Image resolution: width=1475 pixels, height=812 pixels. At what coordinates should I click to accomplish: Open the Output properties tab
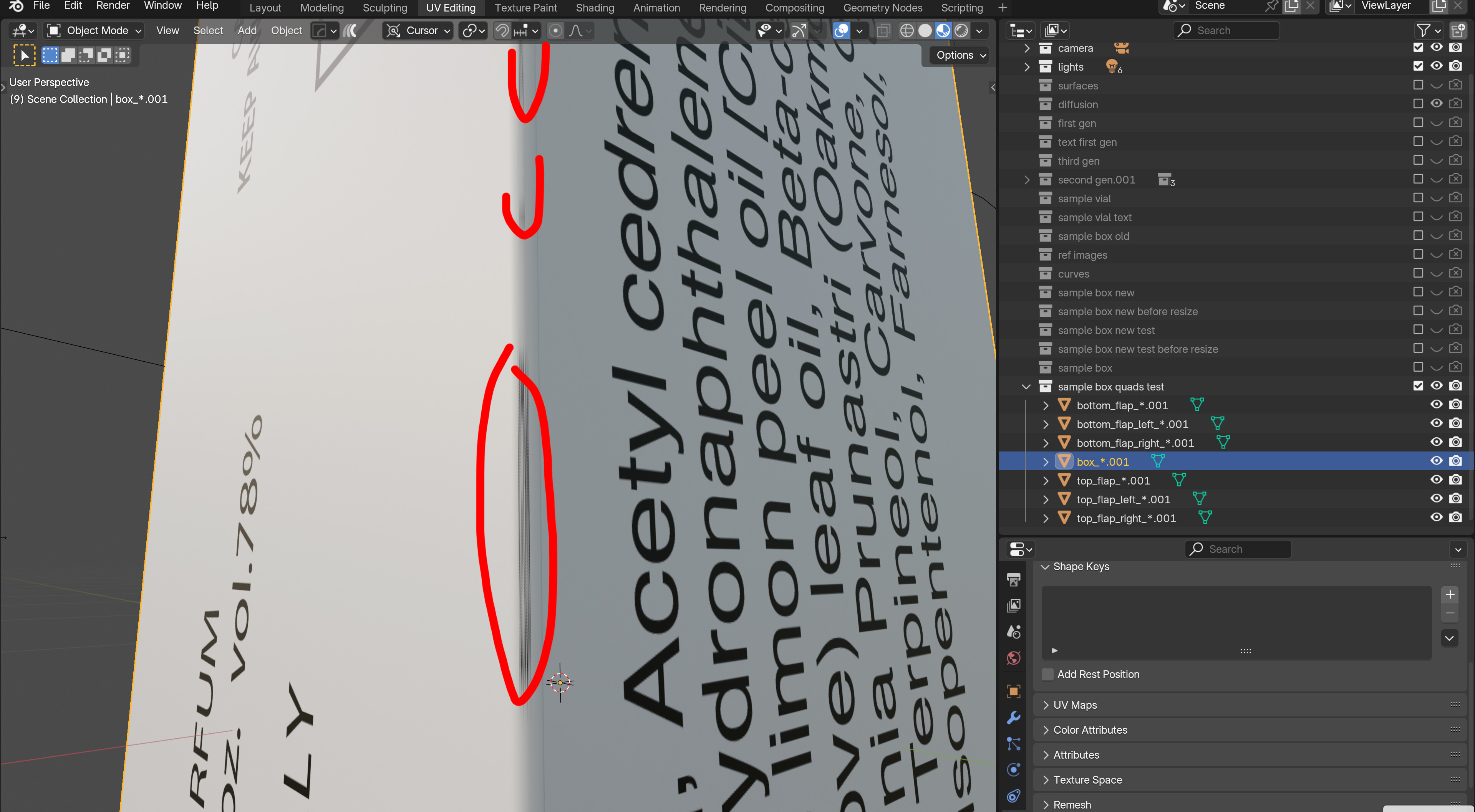(x=1013, y=580)
